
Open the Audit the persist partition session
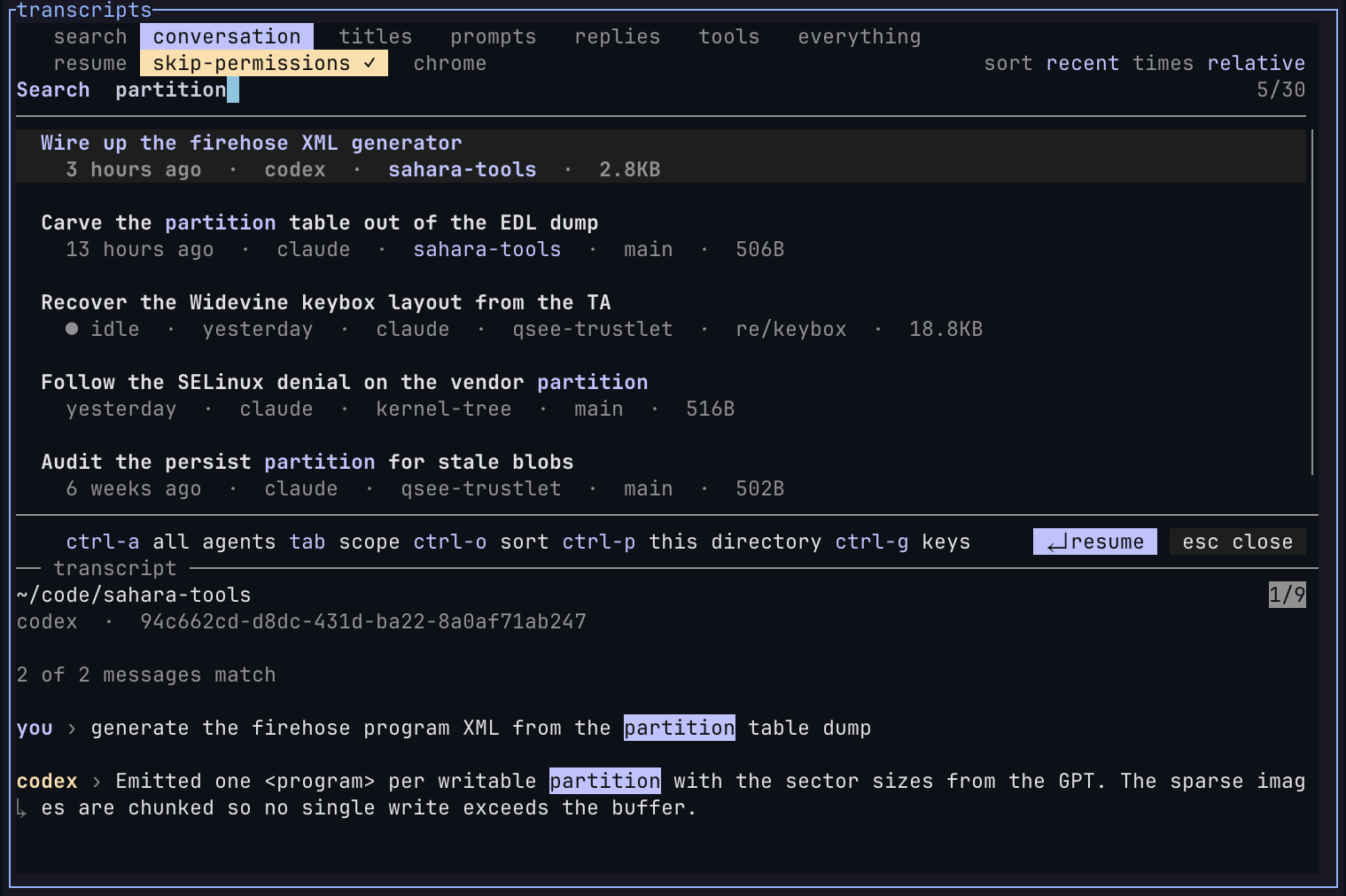pos(661,475)
